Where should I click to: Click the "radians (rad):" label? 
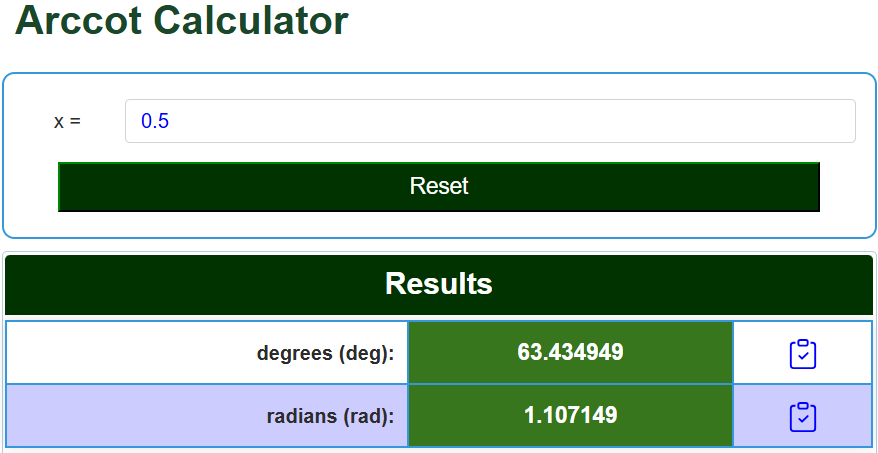coord(330,417)
